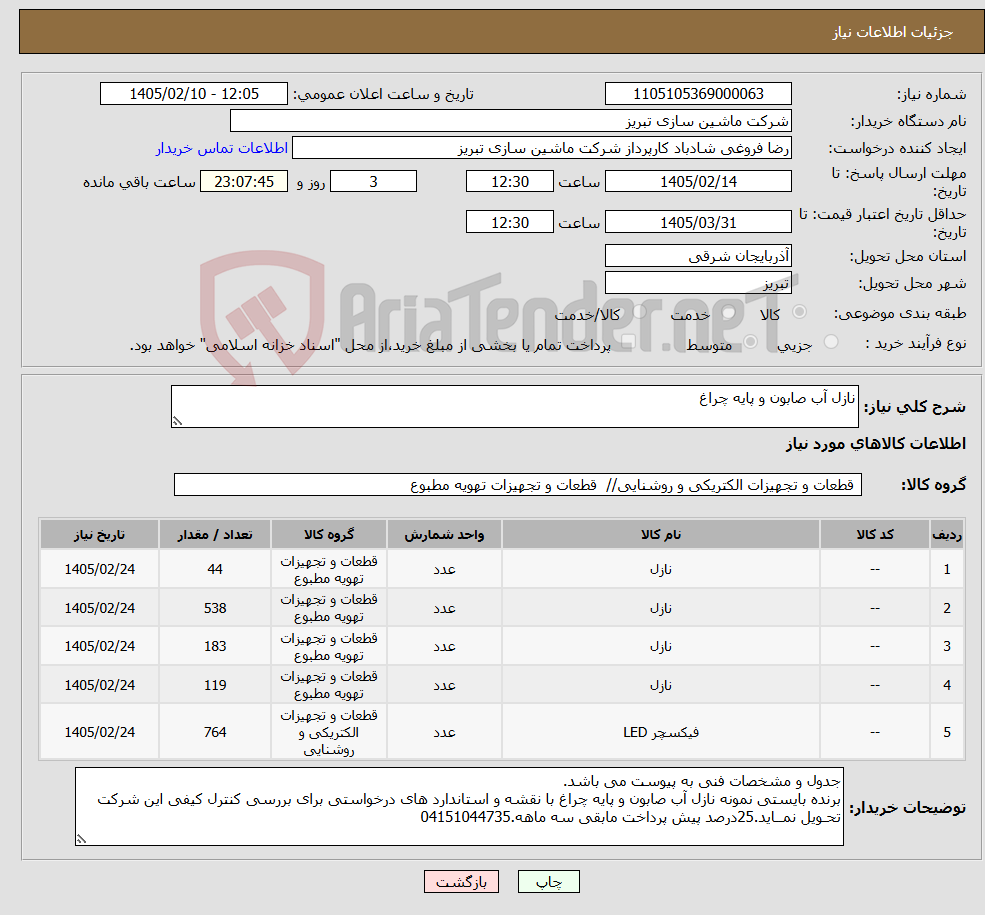Click the ردیف column header
The image size is (985, 915).
(x=947, y=534)
